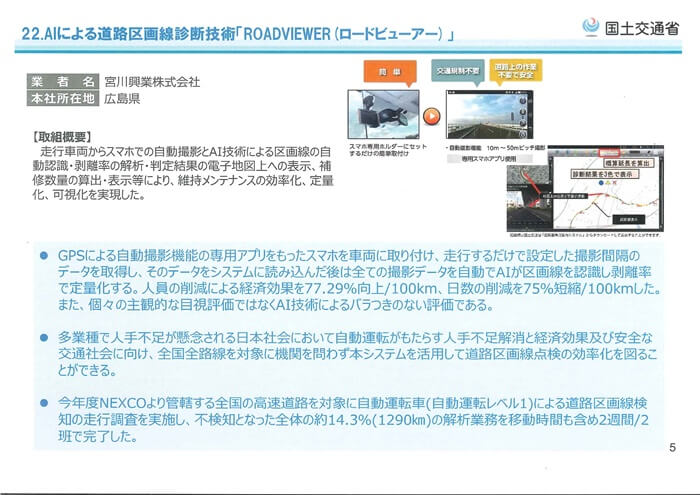Click the Ministry of Land logo emblem
Image resolution: width=700 pixels, height=495 pixels.
pos(591,26)
